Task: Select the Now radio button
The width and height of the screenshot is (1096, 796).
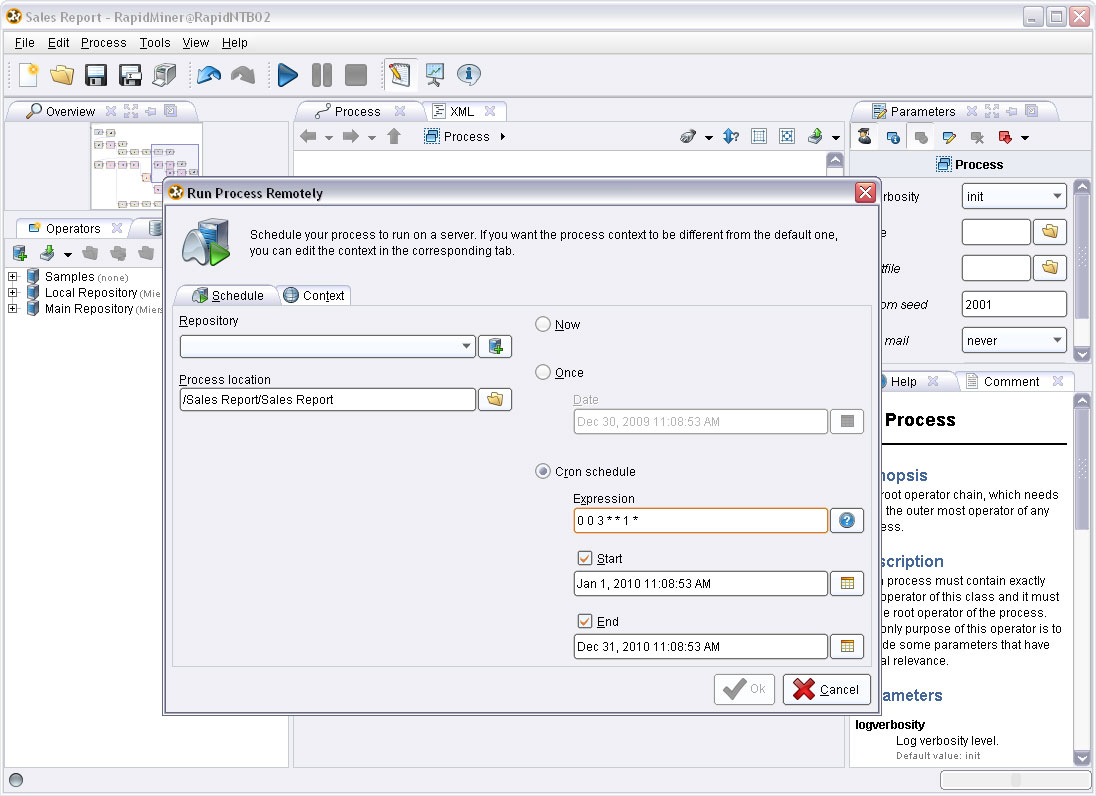Action: (x=543, y=325)
